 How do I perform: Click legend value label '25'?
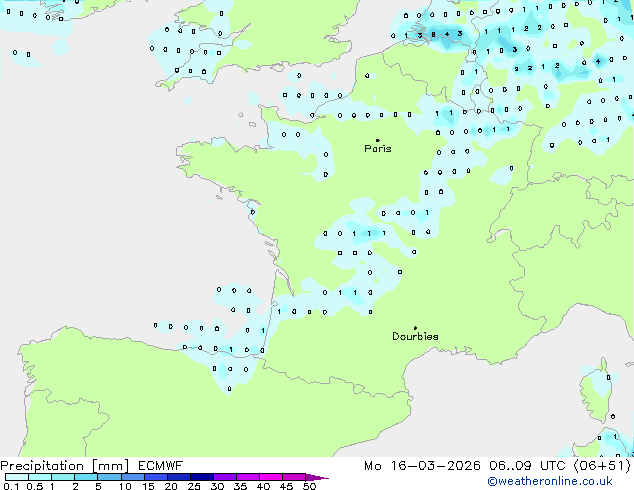coord(194,486)
